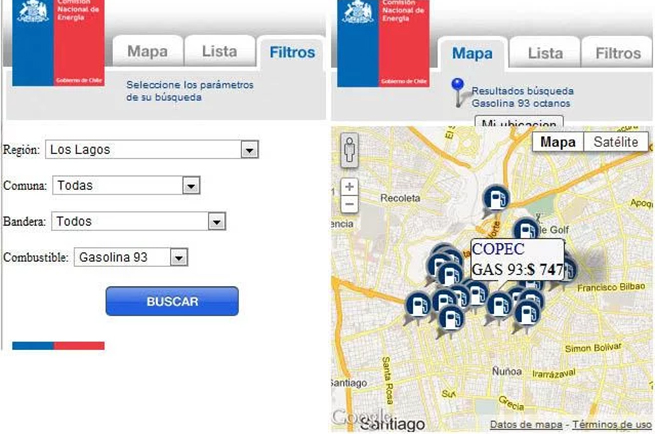Click the gas station marker left of Golf label
Viewport: 655px width, 434px height.
click(x=526, y=230)
